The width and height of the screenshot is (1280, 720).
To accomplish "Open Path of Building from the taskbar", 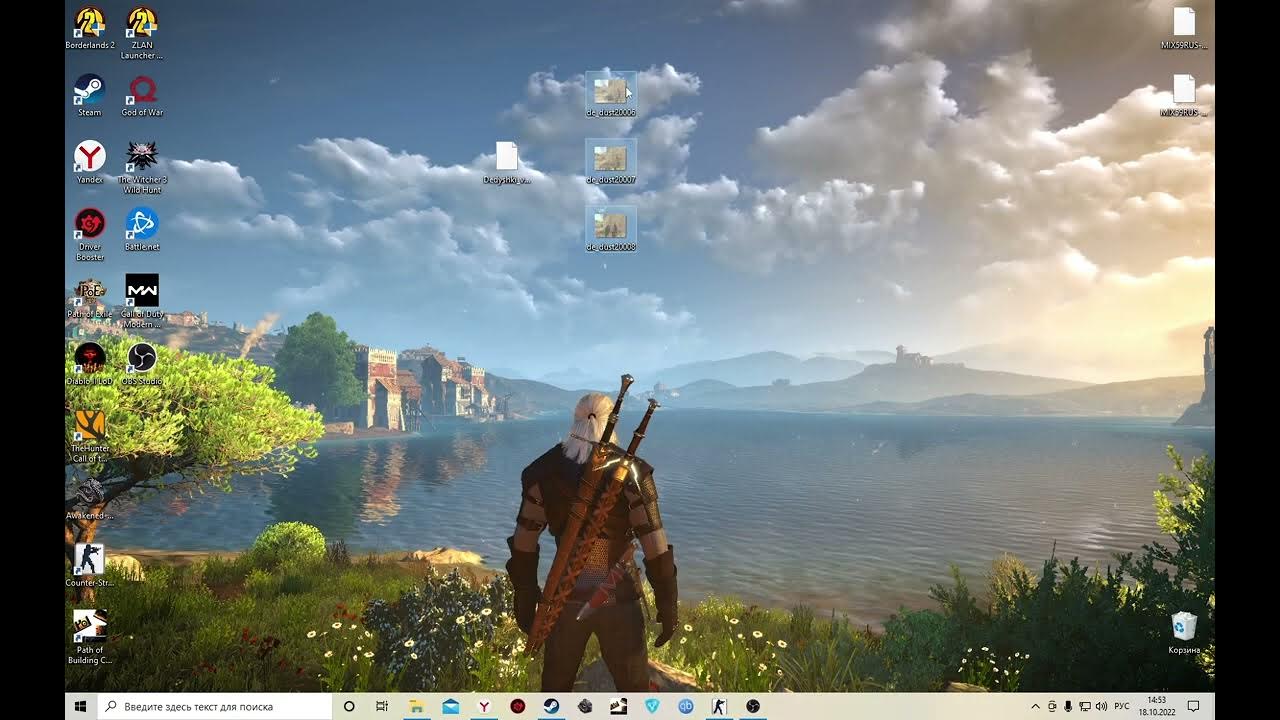I will 619,706.
